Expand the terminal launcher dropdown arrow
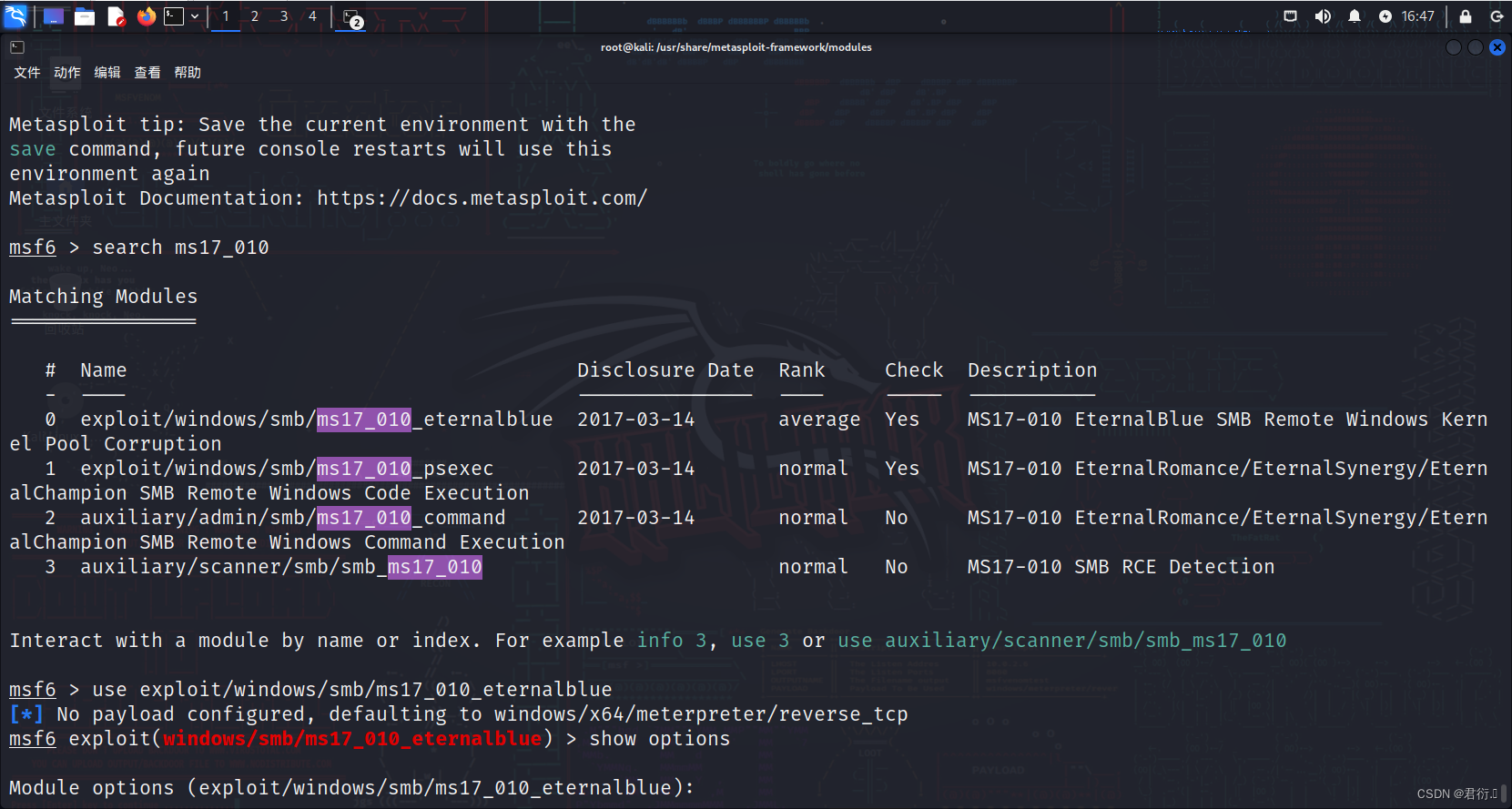 point(195,16)
